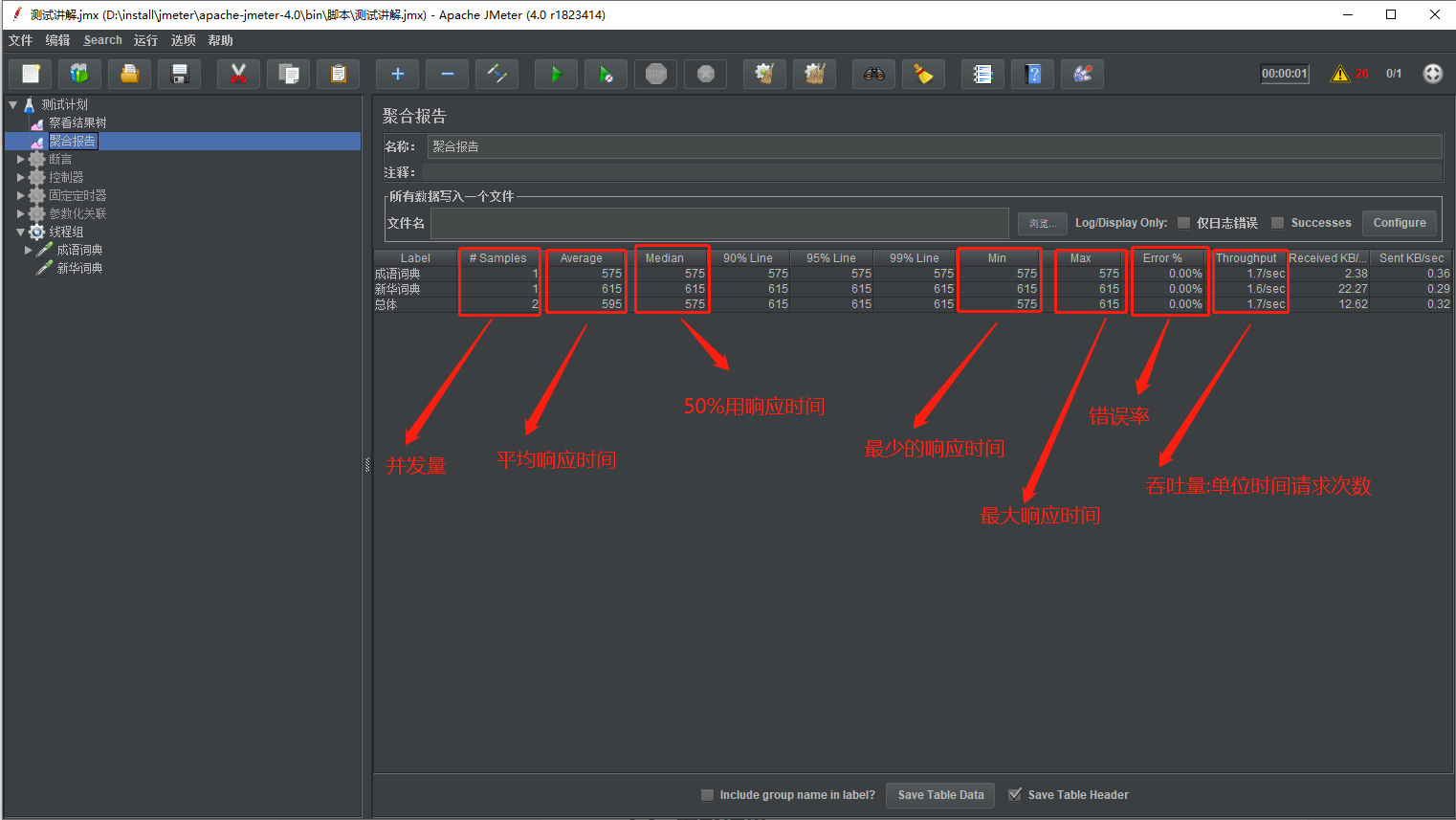
Task: Click Start no pauses icon
Action: [x=607, y=74]
